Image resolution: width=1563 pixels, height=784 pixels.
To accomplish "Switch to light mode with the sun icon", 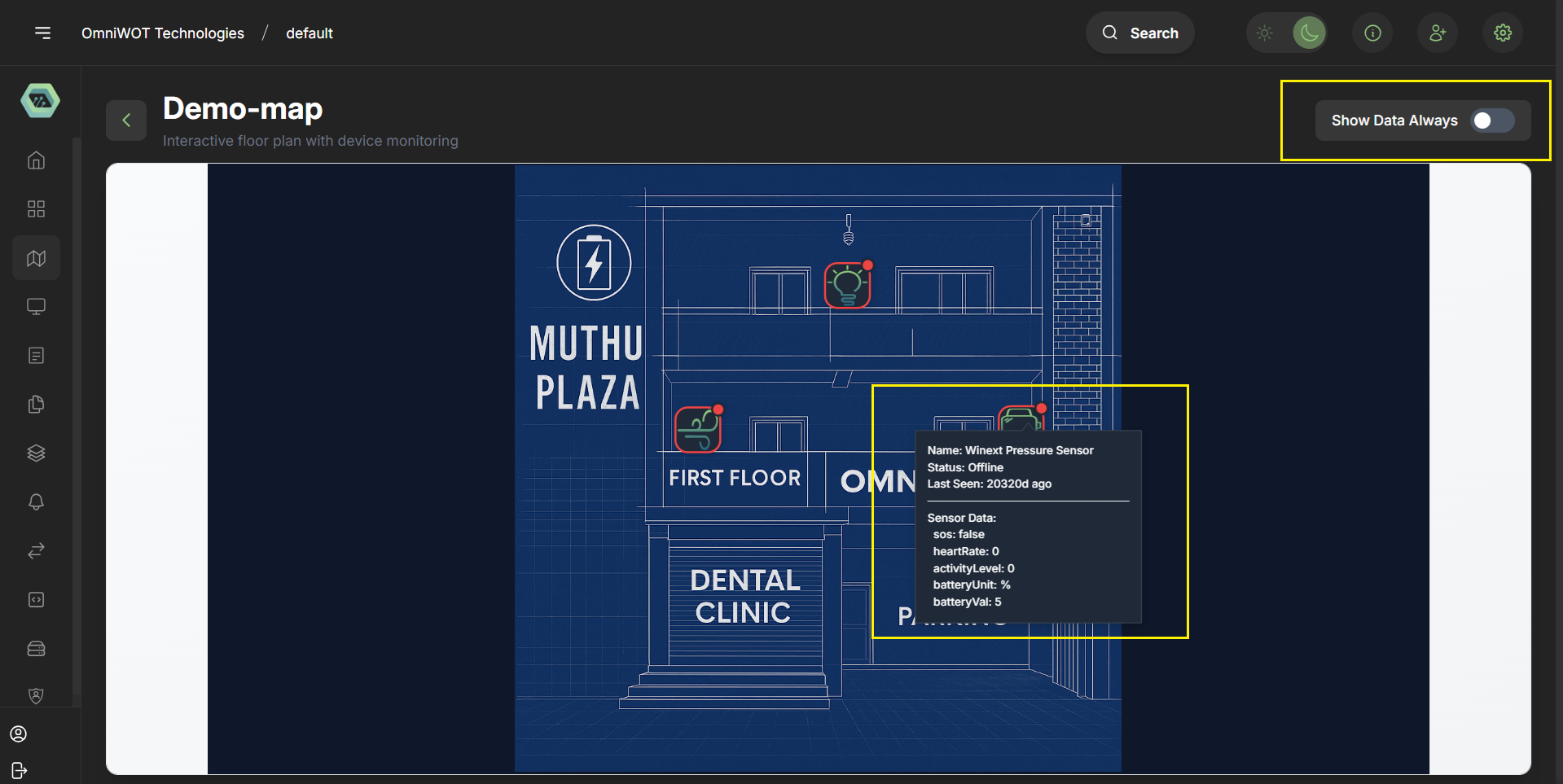I will (1264, 33).
